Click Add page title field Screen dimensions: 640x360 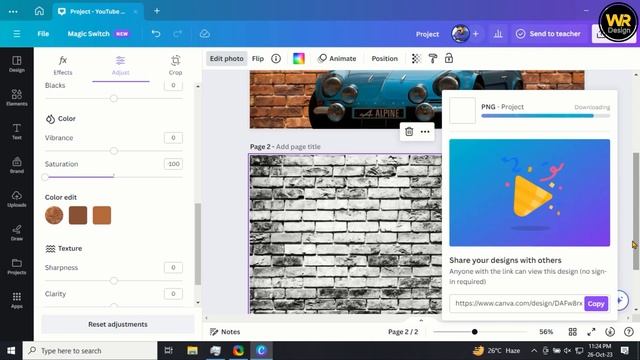tap(298, 147)
